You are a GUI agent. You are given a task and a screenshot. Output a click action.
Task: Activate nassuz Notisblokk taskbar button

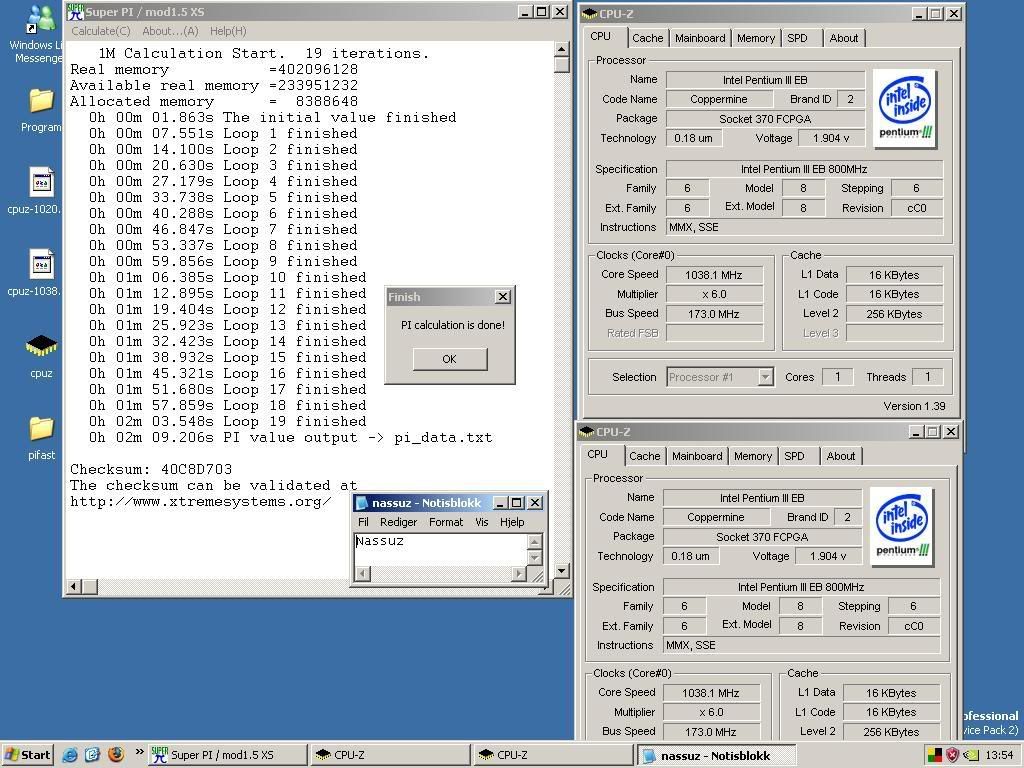point(716,756)
